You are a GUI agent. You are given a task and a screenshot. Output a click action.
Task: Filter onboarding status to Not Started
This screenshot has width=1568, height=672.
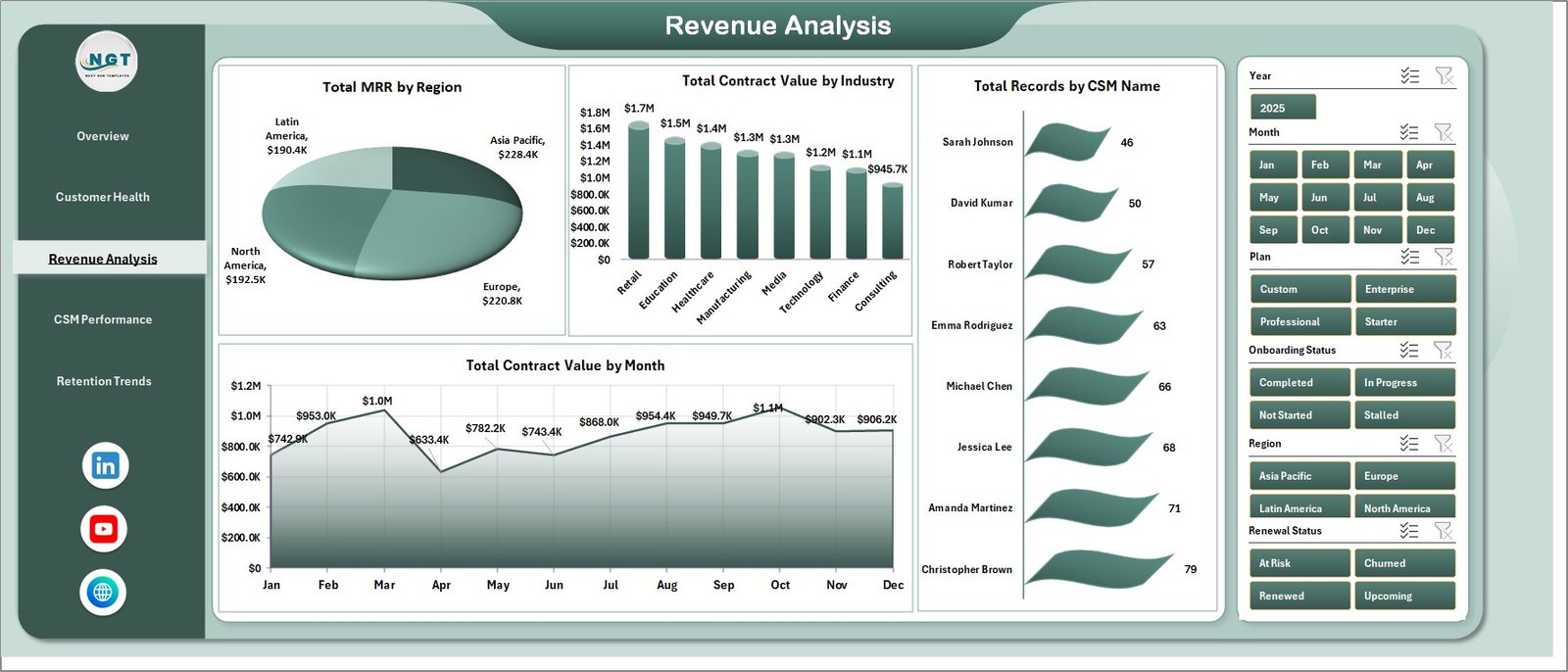click(1300, 414)
